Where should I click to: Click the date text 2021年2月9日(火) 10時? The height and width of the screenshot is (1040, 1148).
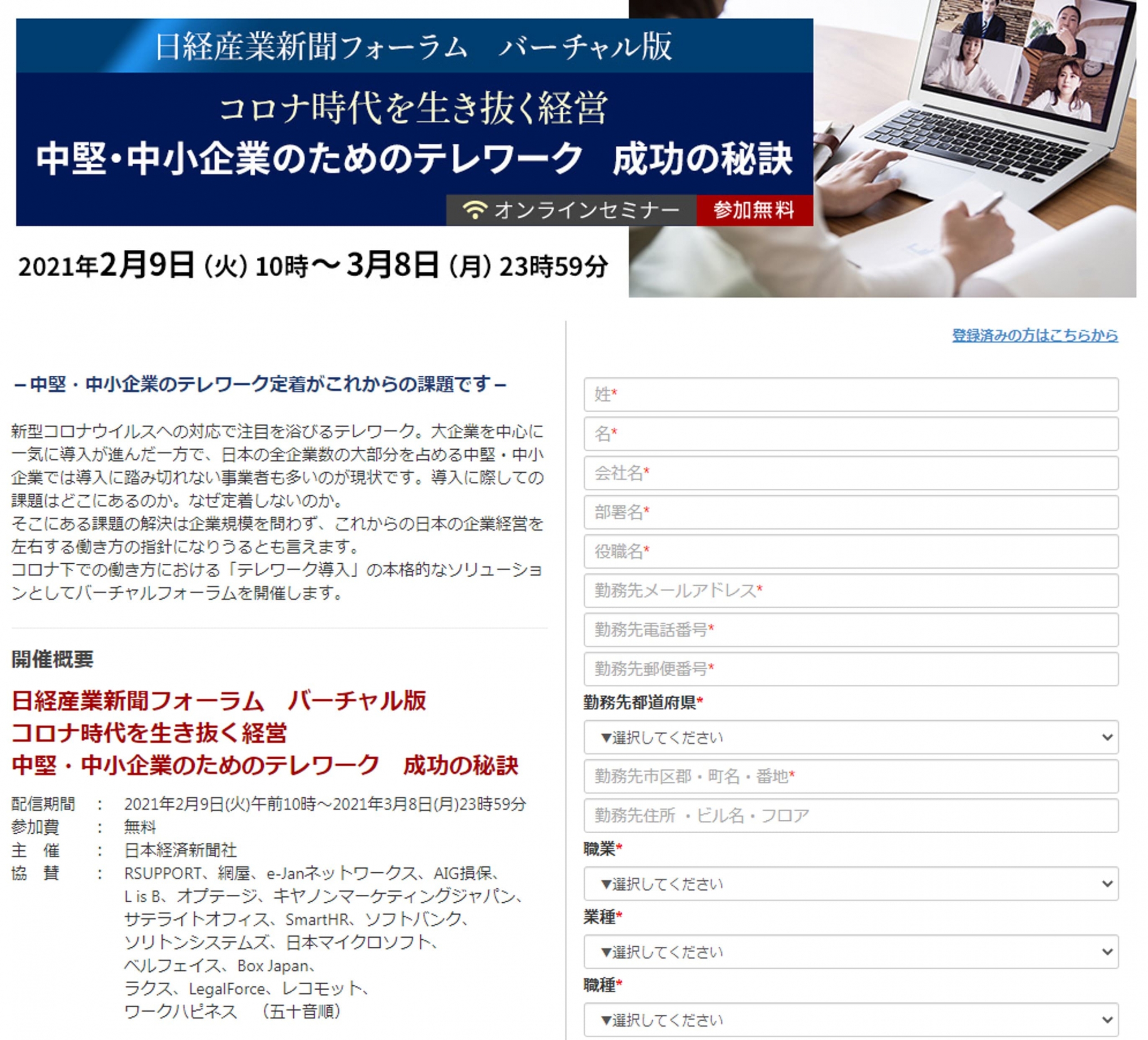(163, 266)
